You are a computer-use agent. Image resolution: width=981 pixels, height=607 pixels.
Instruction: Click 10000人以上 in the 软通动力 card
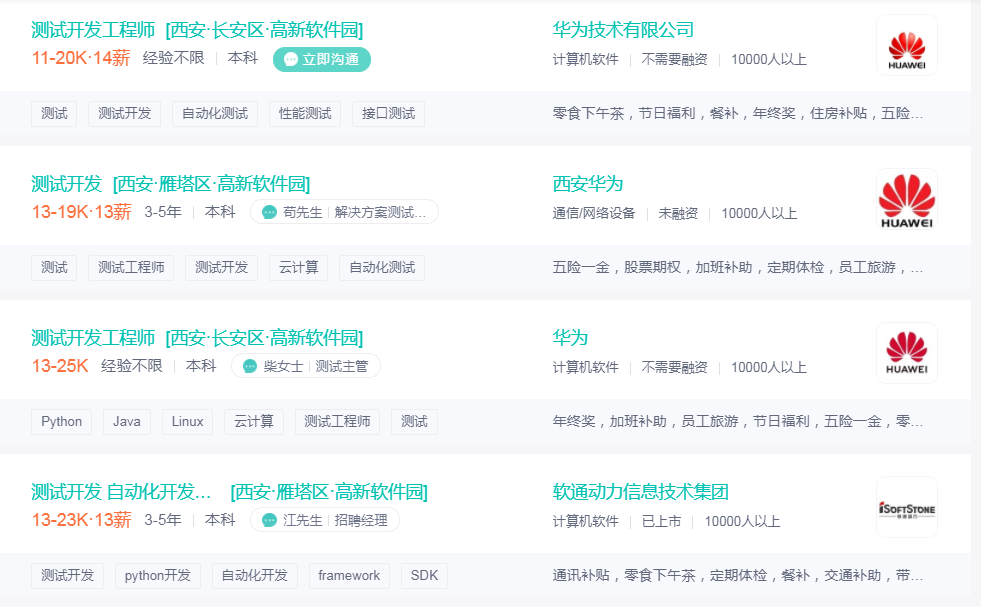[x=742, y=521]
